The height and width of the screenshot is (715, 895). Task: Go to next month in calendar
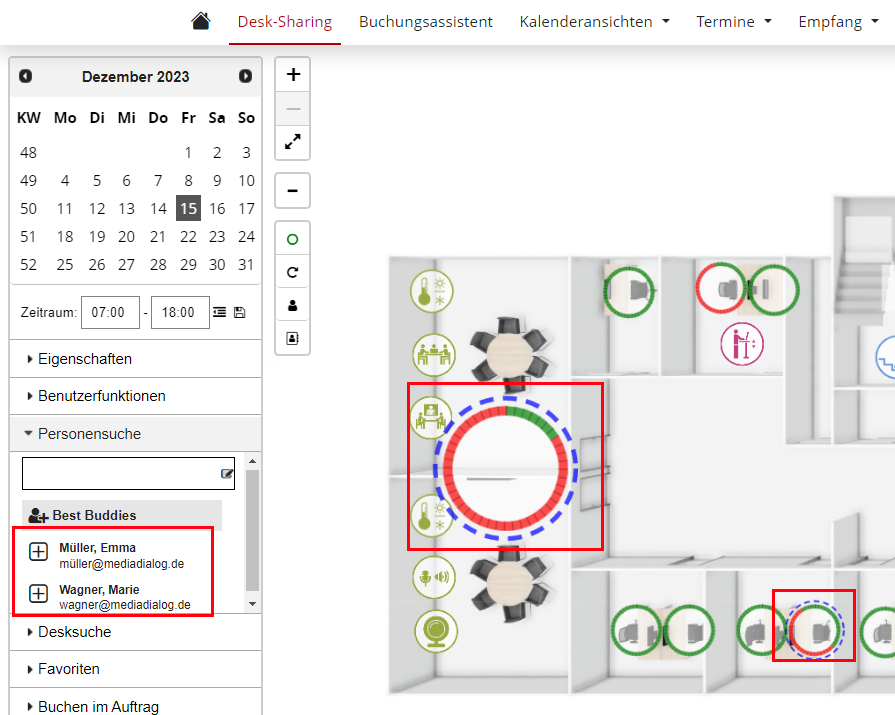click(x=245, y=76)
